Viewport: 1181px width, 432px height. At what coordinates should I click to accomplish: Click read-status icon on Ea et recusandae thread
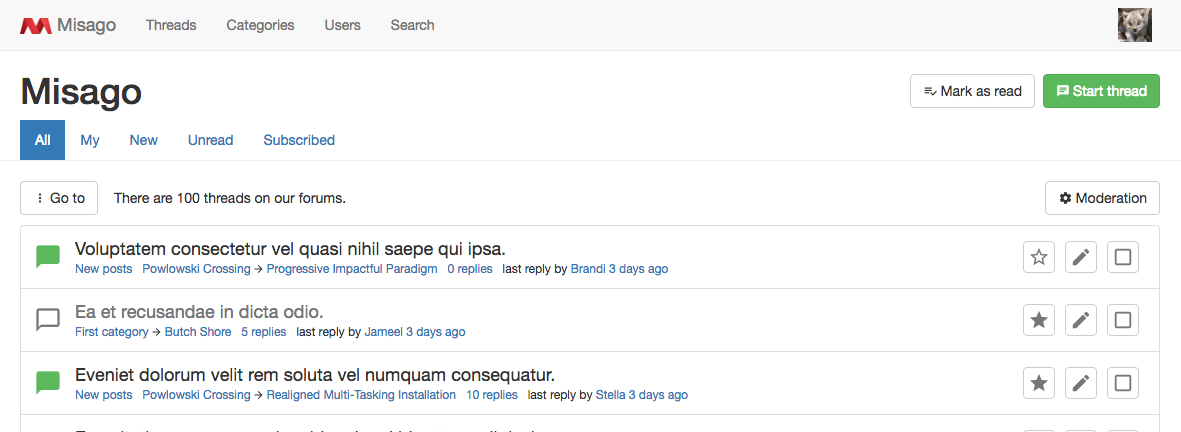(48, 320)
